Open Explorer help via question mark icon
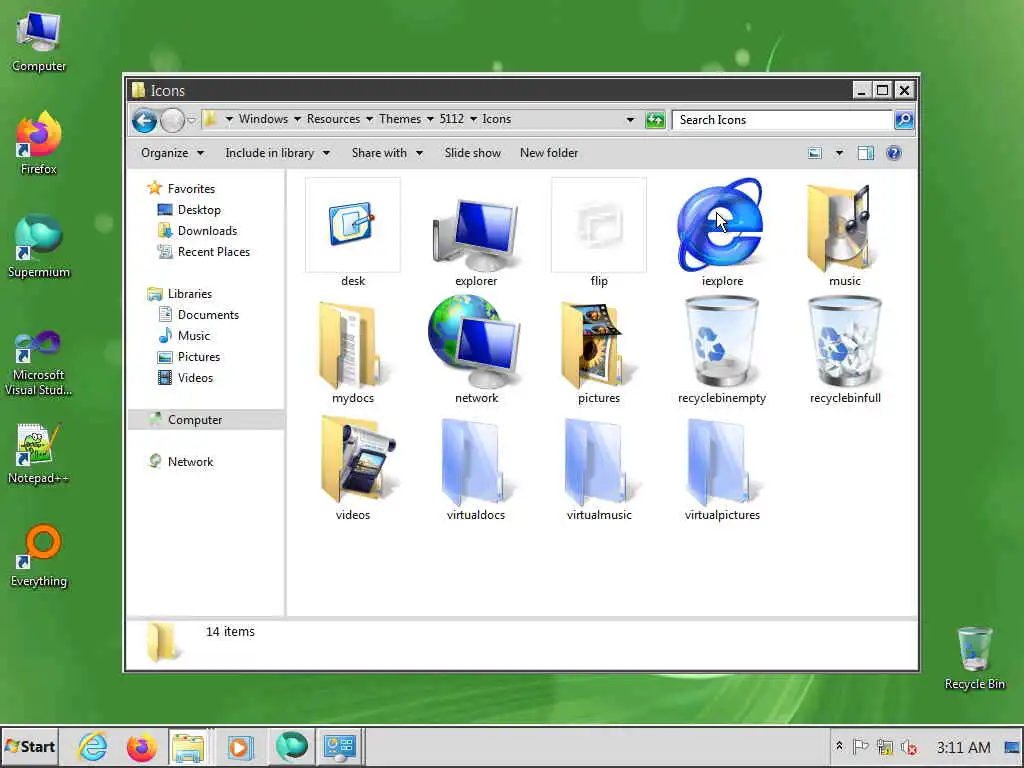1024x768 pixels. [893, 153]
